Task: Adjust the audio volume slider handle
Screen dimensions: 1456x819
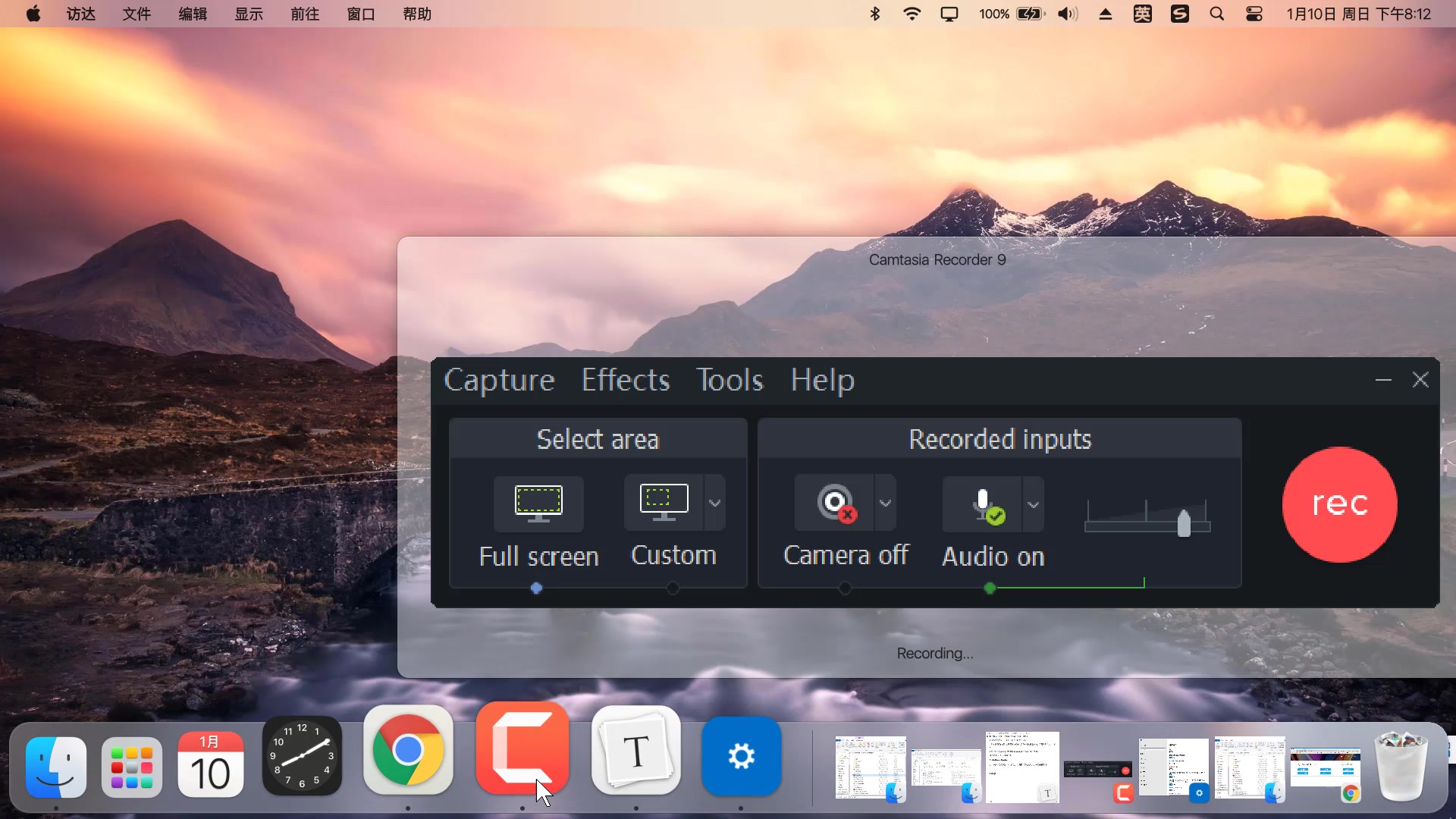Action: pyautogui.click(x=1184, y=523)
